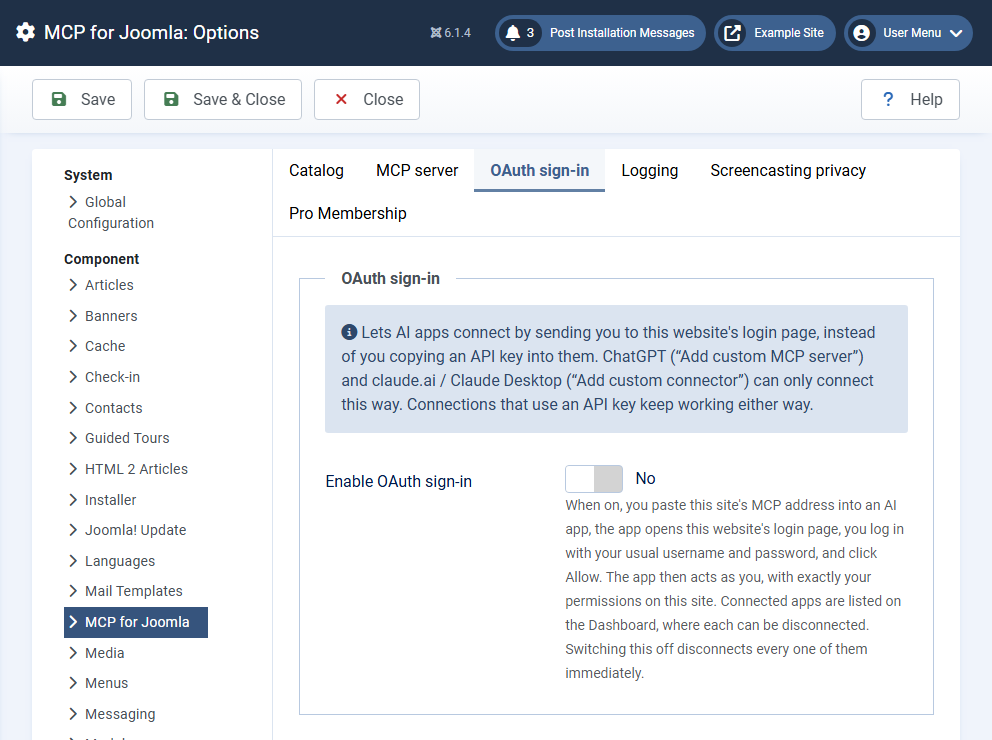This screenshot has height=740, width=992.
Task: Open HTML 2 Articles options
Action: tap(136, 469)
